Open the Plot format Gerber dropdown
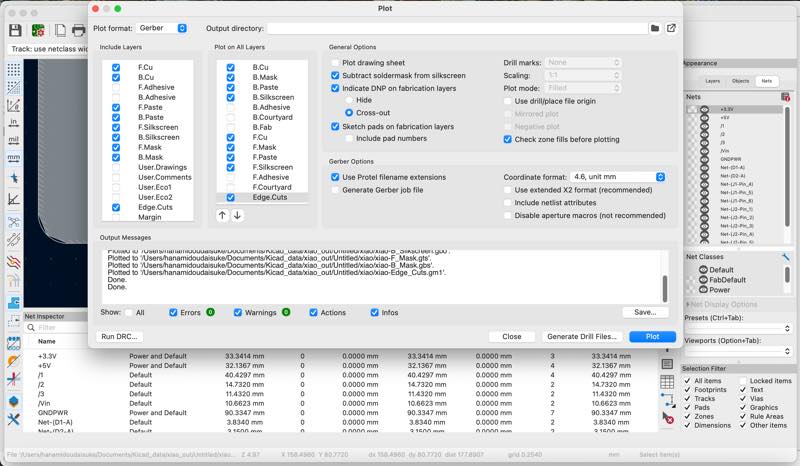Viewport: 800px width, 466px height. pos(162,28)
